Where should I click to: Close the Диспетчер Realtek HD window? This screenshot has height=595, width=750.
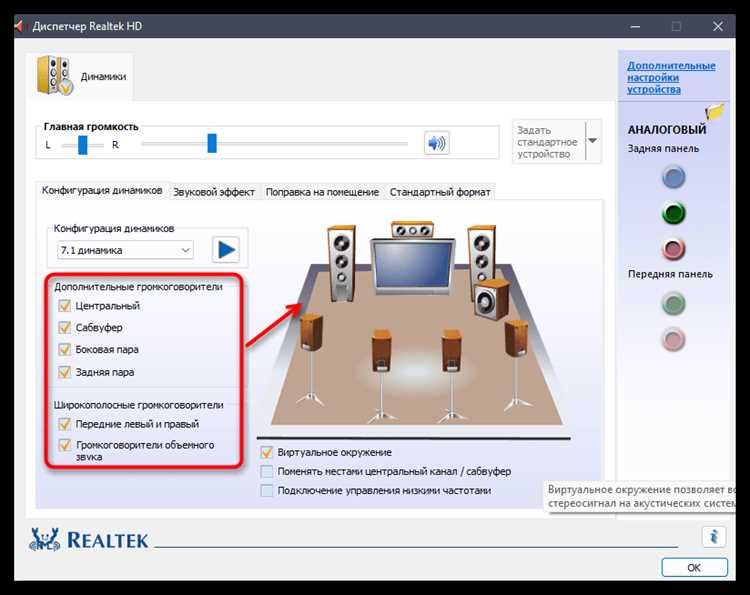(x=717, y=26)
